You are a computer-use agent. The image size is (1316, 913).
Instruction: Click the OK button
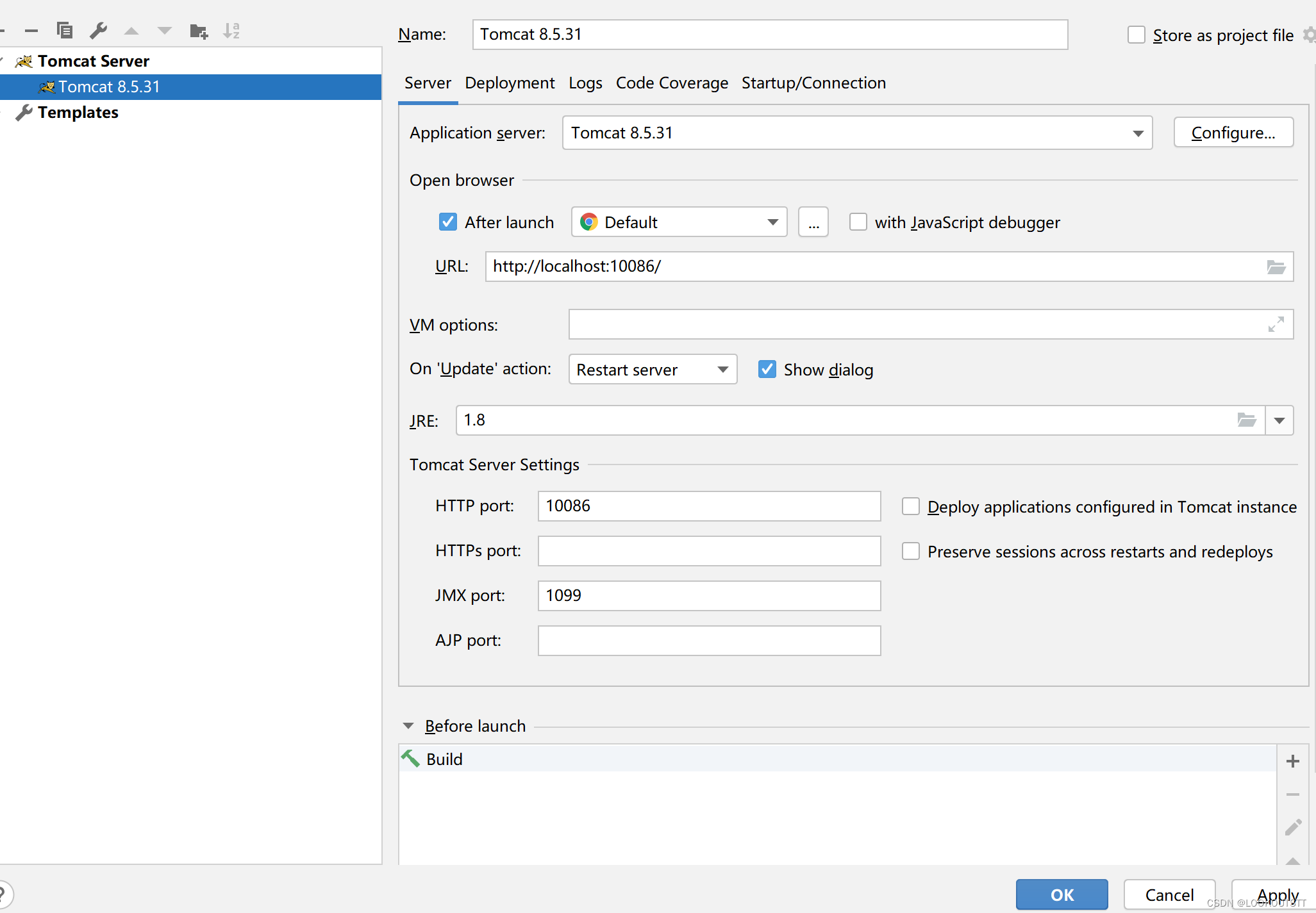click(1062, 894)
